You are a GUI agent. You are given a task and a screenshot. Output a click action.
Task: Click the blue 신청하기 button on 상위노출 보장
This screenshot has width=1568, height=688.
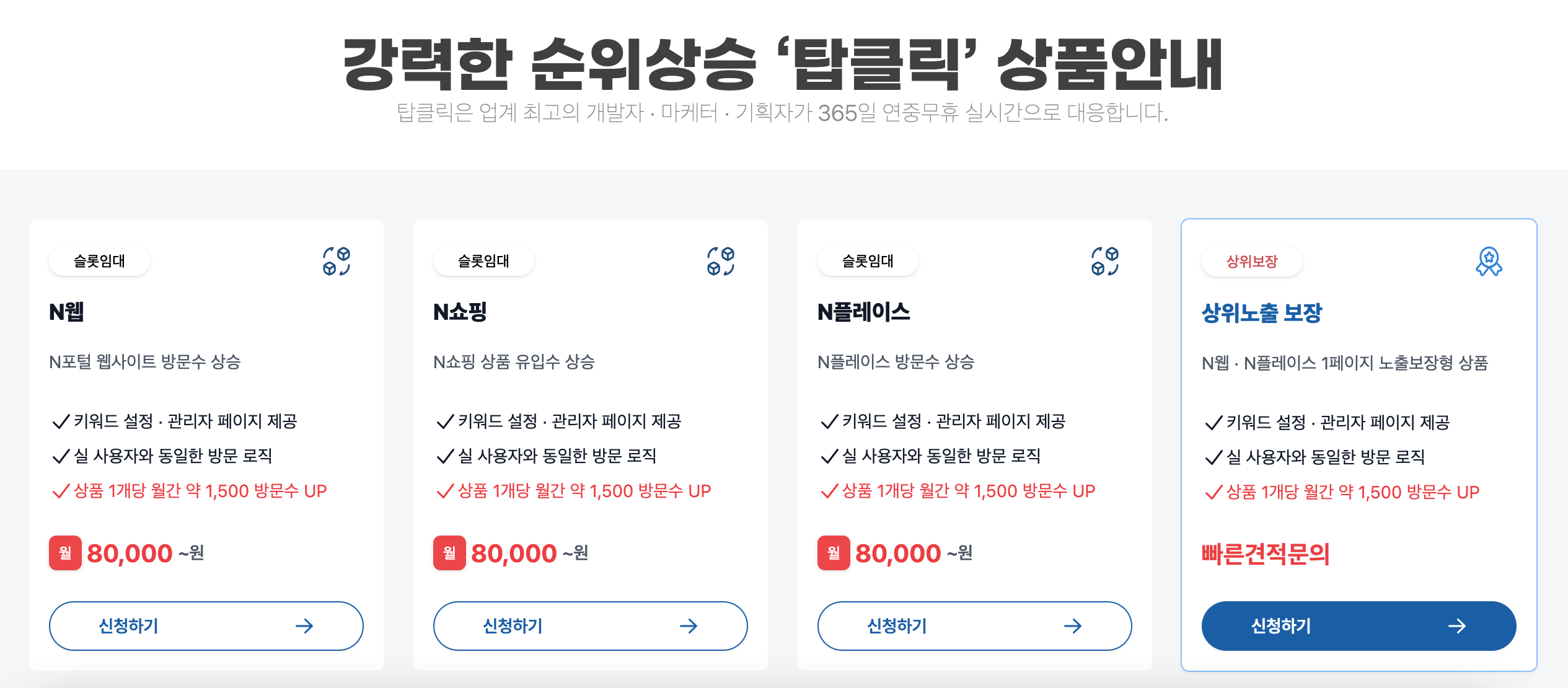[1357, 627]
